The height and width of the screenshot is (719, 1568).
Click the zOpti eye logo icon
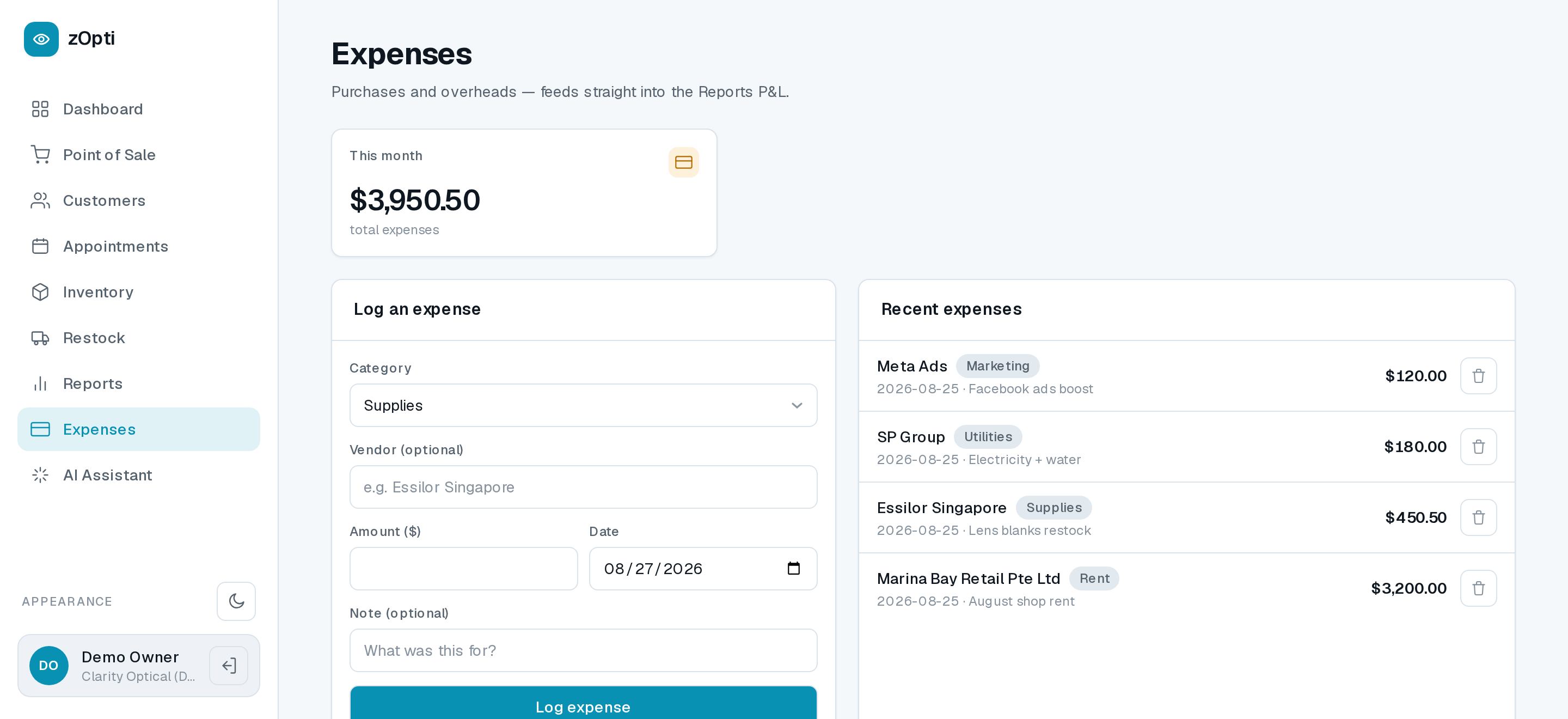click(41, 39)
